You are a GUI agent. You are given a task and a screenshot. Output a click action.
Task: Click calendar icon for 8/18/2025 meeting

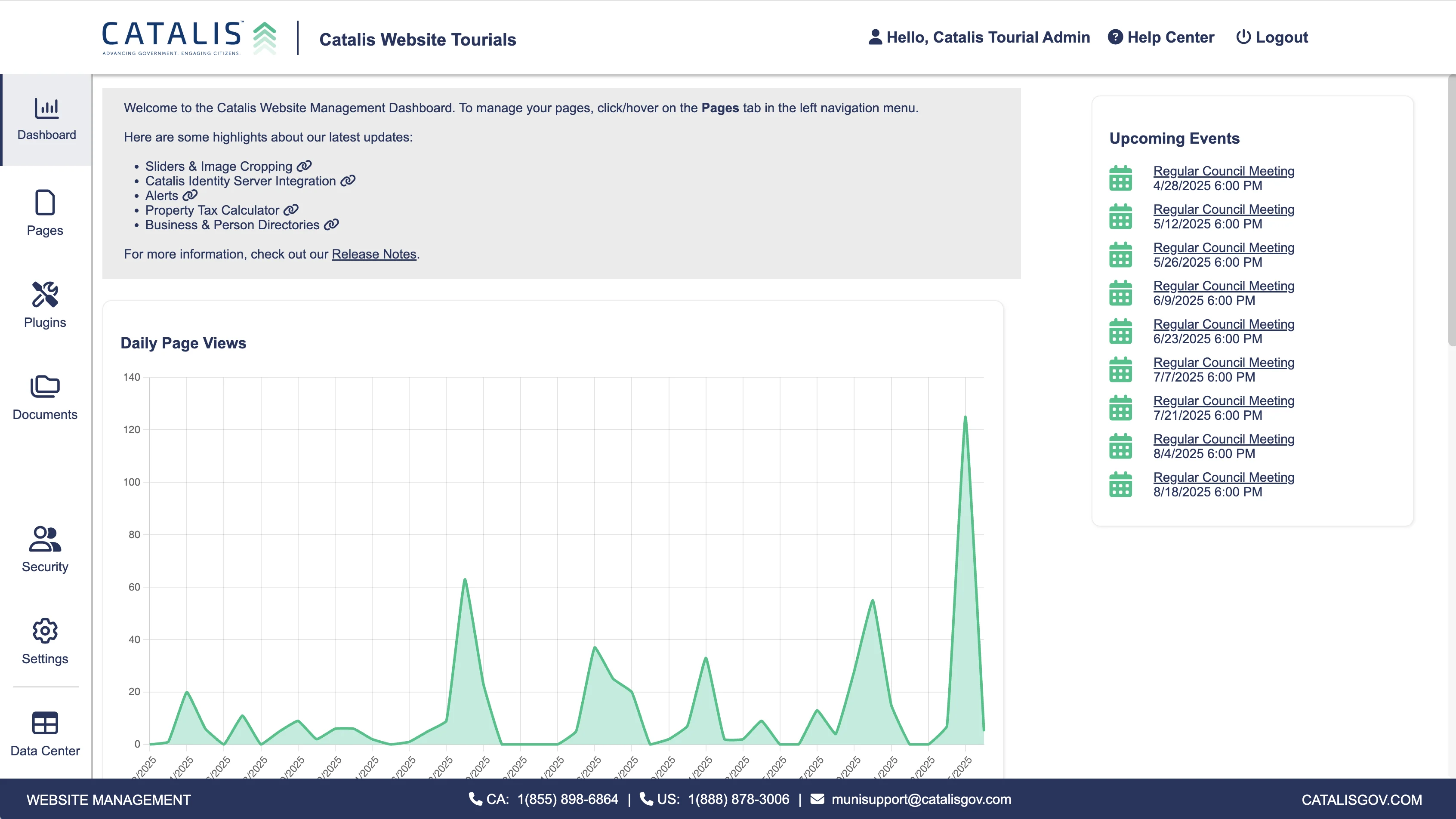[x=1120, y=484]
